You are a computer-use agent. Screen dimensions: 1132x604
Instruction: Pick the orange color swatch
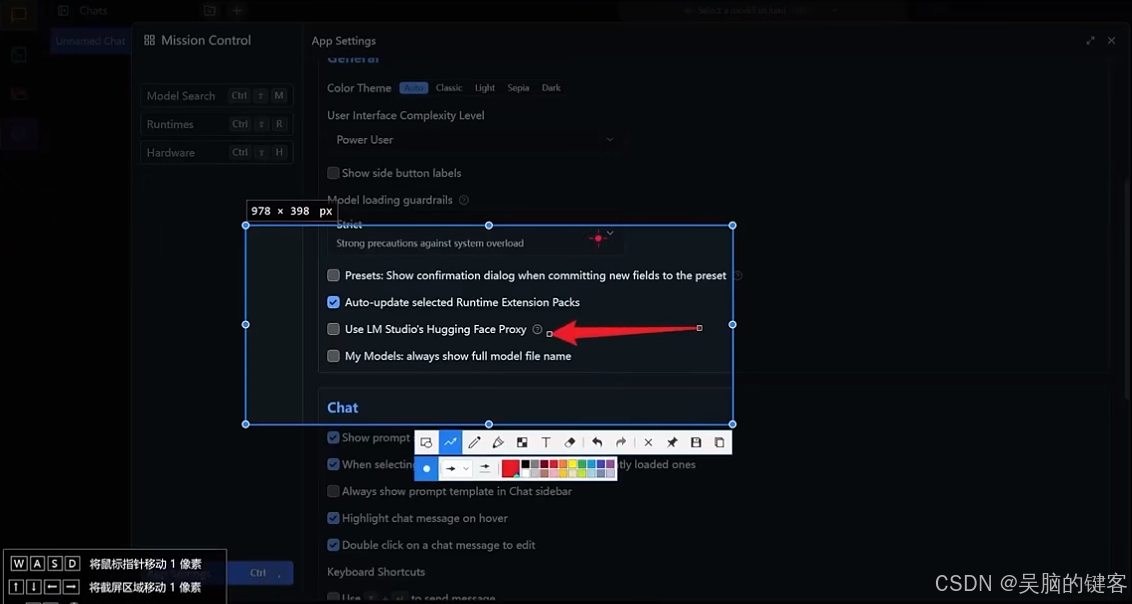click(563, 464)
